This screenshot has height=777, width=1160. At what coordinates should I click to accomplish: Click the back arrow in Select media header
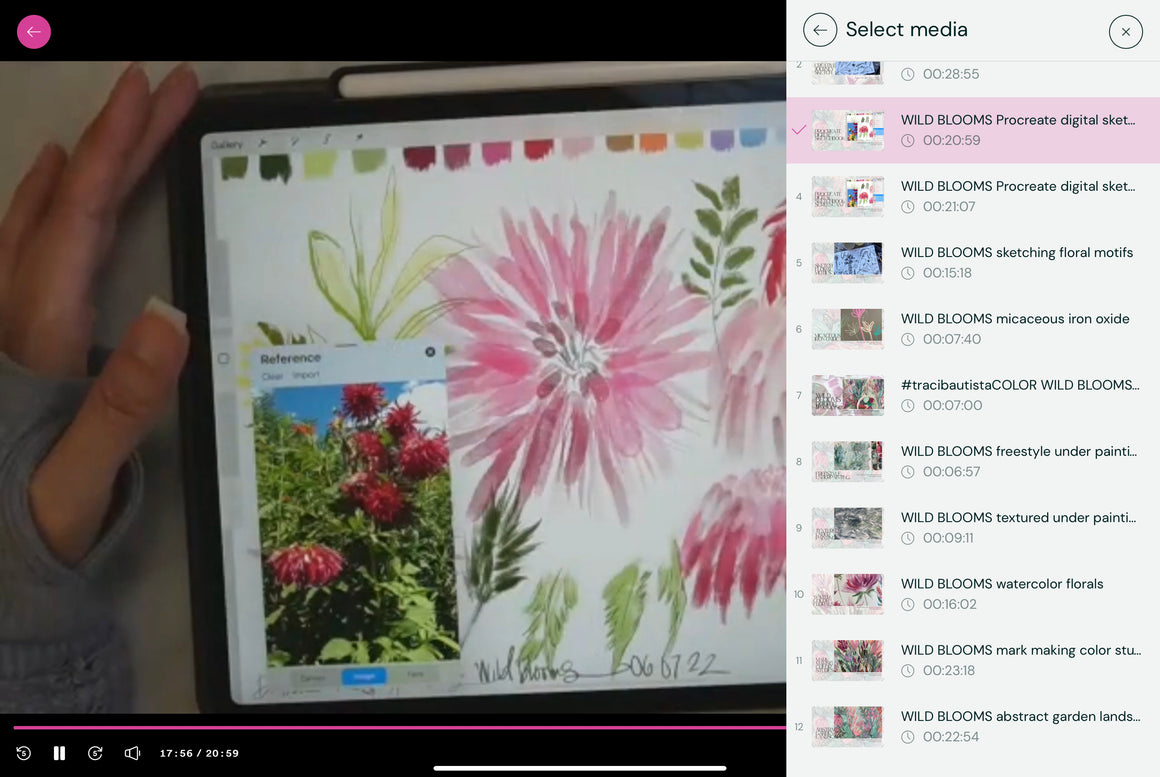820,29
